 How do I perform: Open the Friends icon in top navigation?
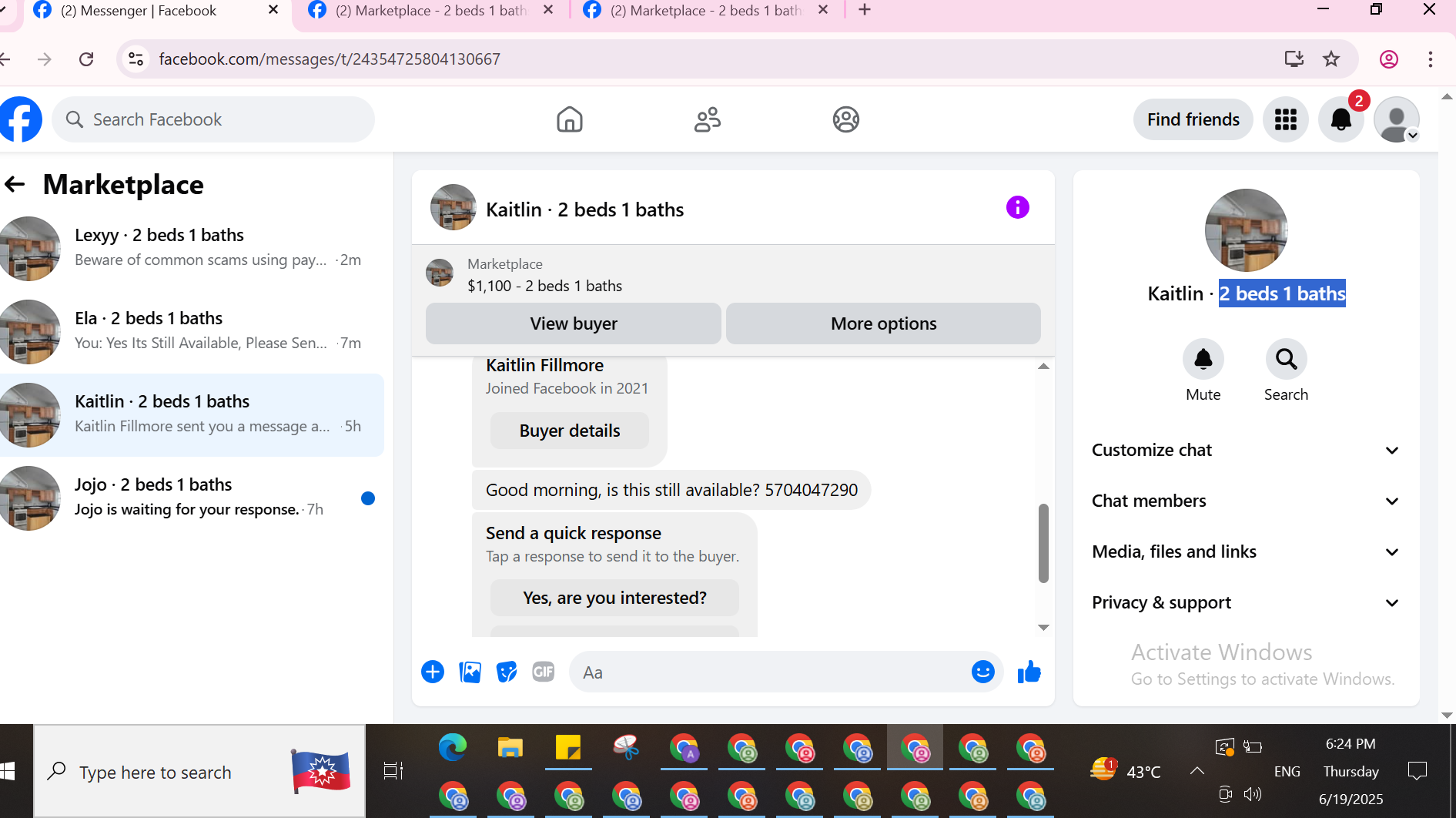[708, 119]
